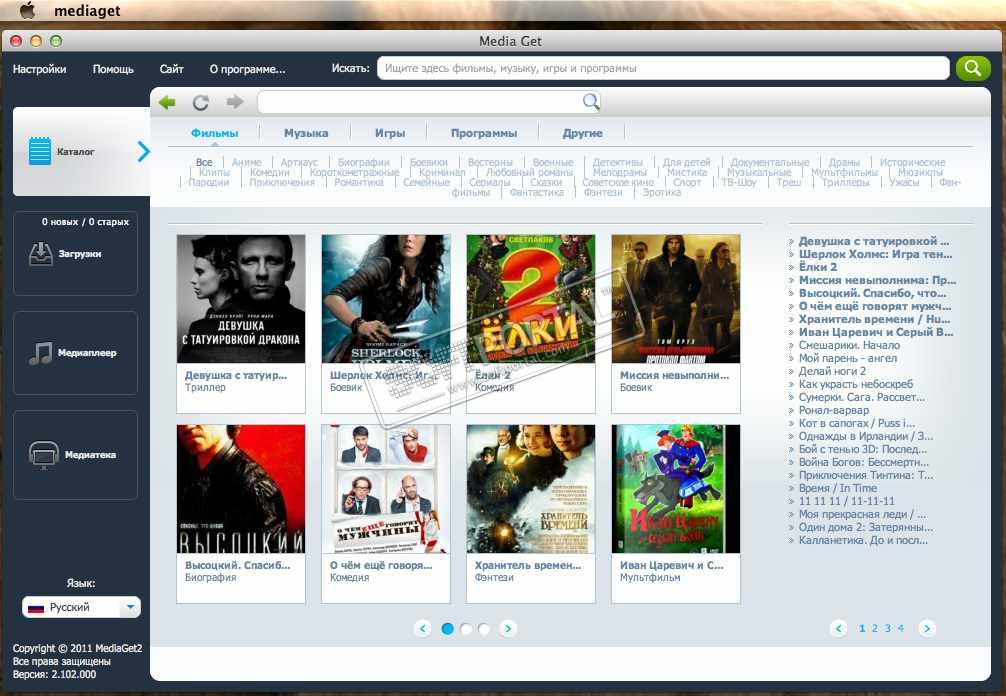Go to list page 4
The width and height of the screenshot is (1006, 696).
click(901, 629)
